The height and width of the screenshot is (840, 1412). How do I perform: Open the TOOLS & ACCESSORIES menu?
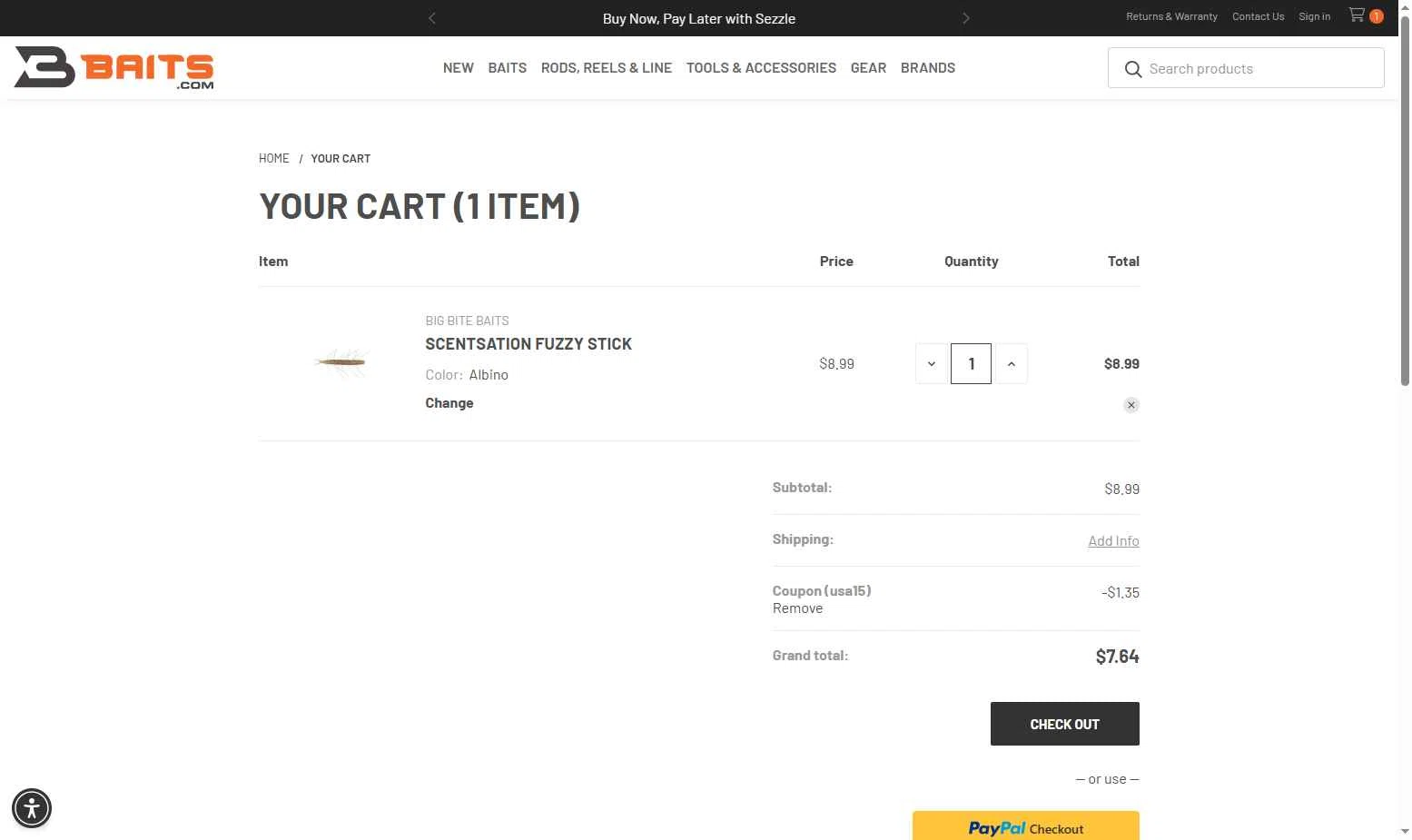[761, 68]
